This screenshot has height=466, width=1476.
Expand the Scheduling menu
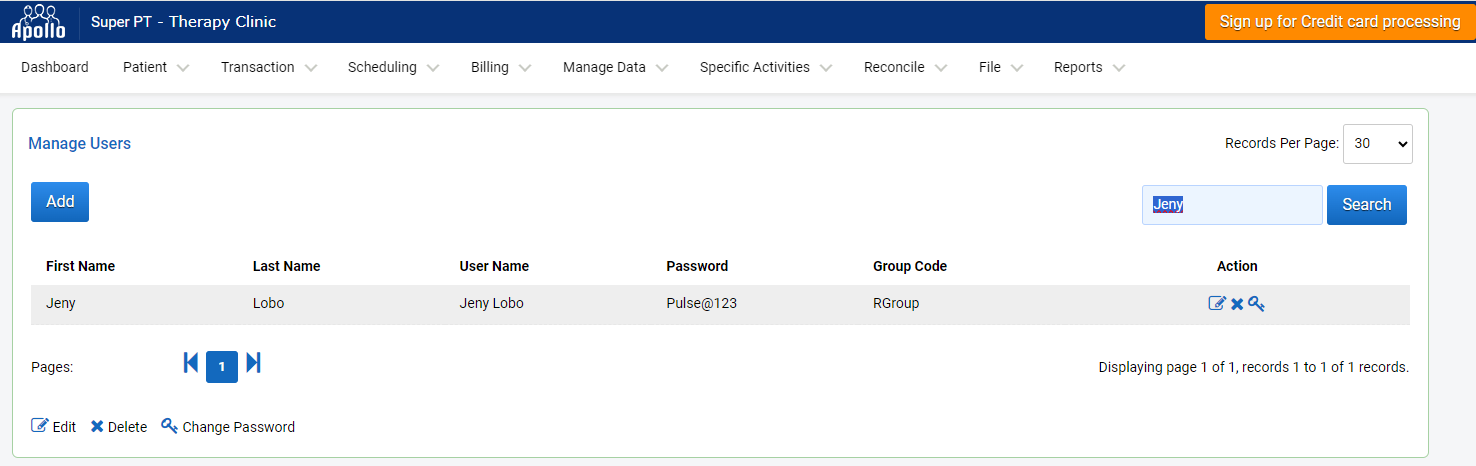[393, 67]
